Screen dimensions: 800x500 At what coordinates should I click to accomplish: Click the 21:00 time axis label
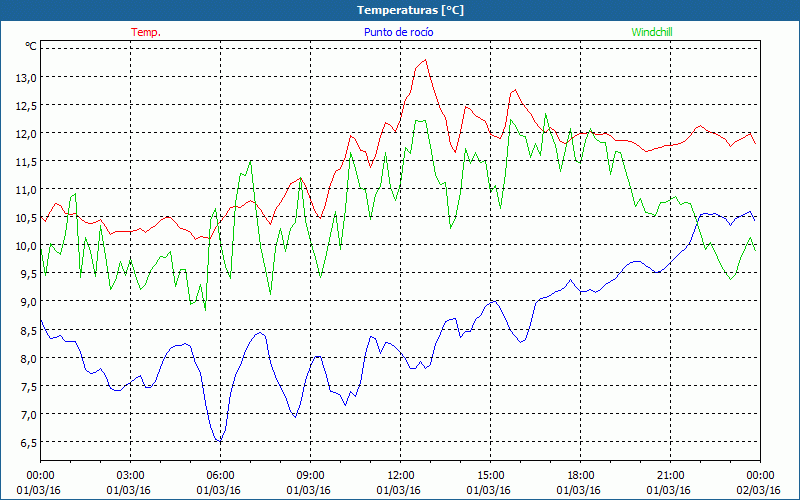tap(670, 476)
